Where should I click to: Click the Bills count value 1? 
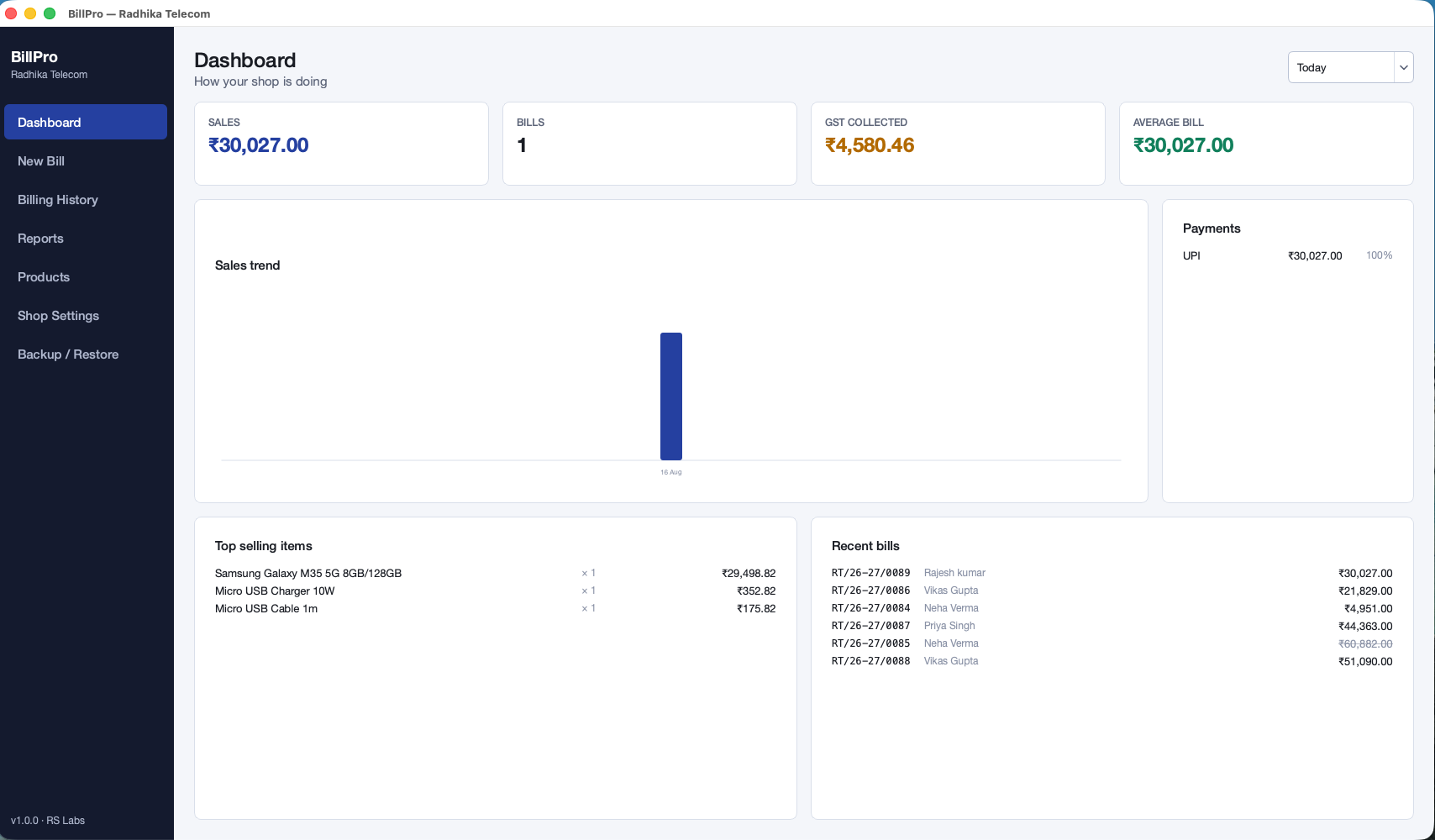(522, 145)
